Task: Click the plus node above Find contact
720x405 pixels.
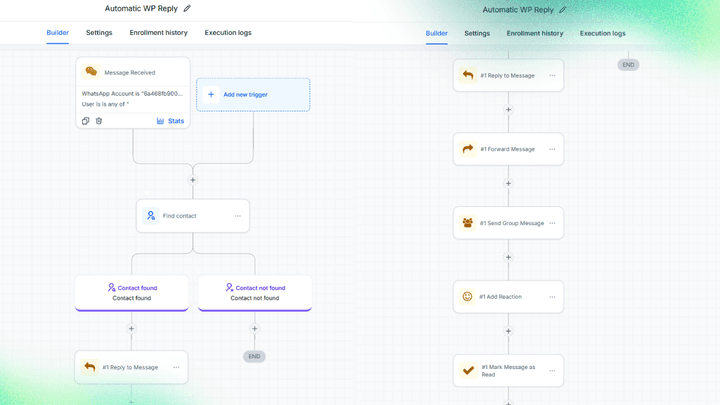Action: click(193, 180)
